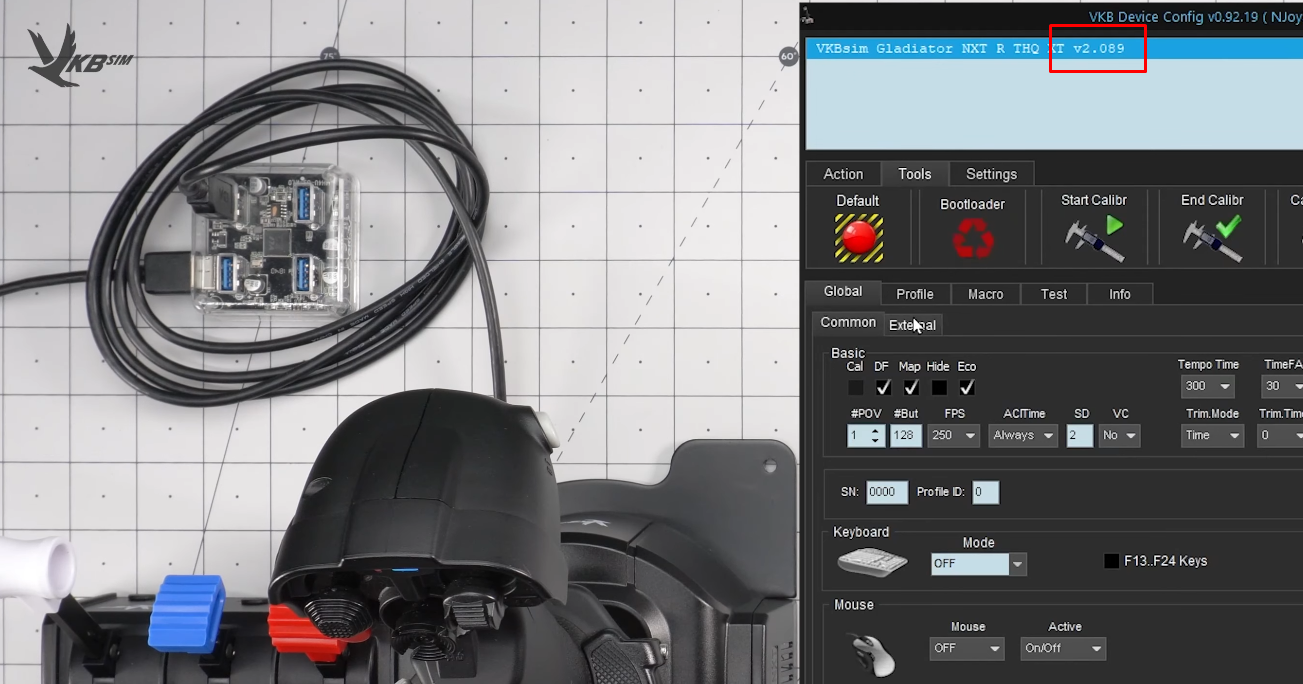Expand the ACITime Always dropdown
Image resolution: width=1303 pixels, height=684 pixels.
(1023, 436)
